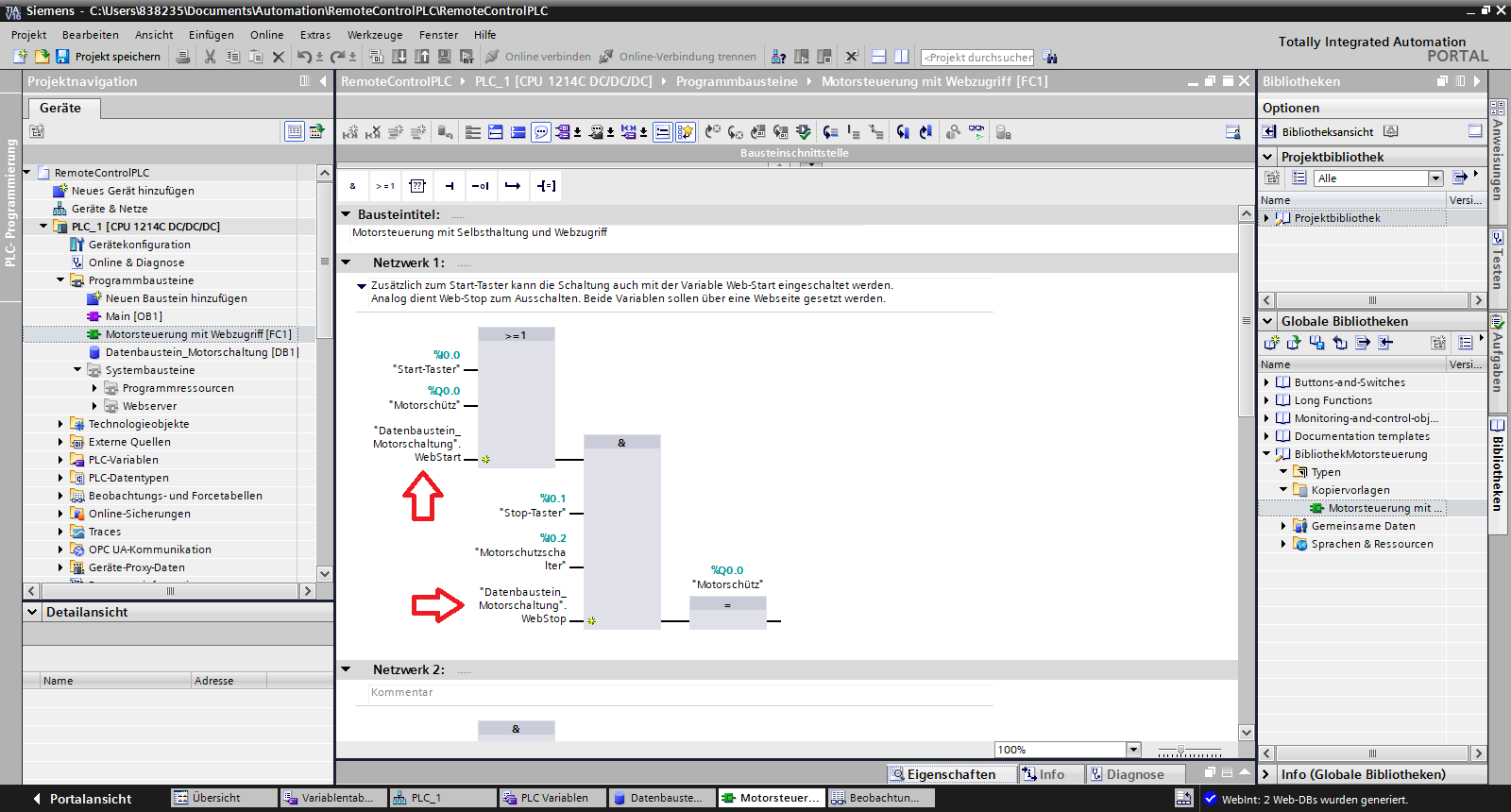Expand the Buttons-and-Switches library

tap(1266, 382)
